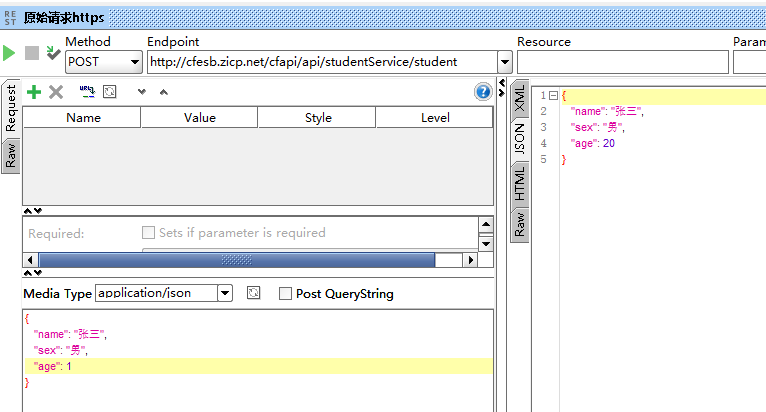Move the selected parameter up

click(164, 92)
